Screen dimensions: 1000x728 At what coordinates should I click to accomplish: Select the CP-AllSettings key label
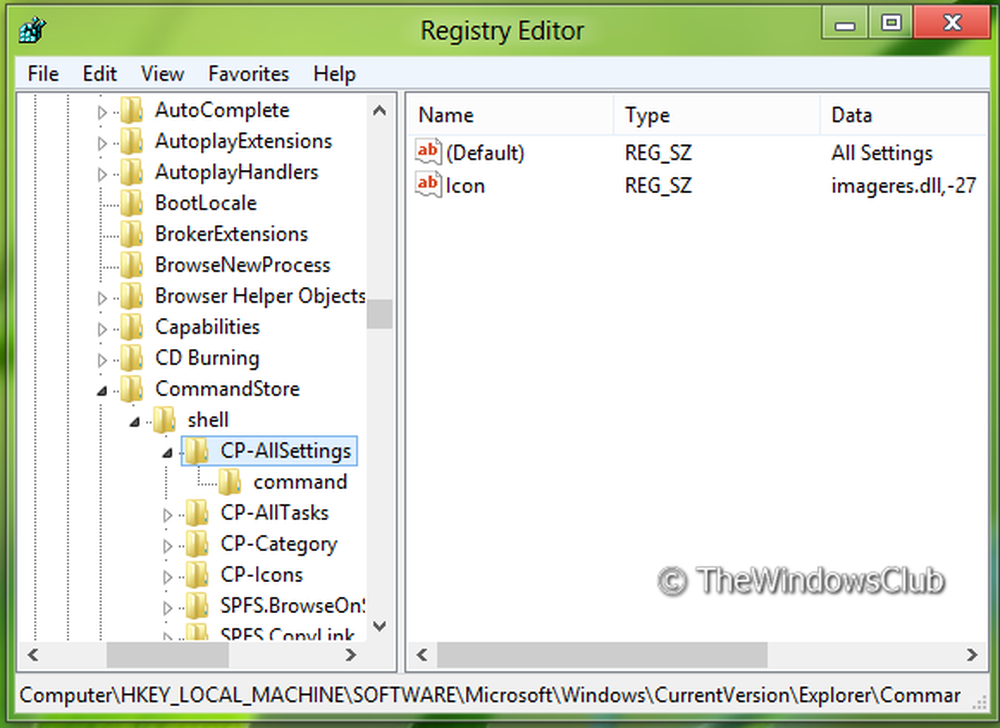click(x=286, y=451)
